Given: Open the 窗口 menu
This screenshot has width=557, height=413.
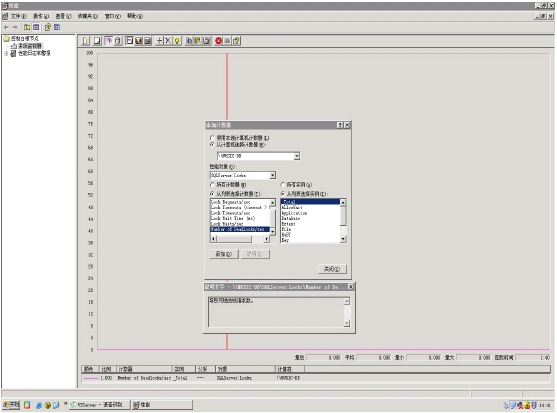Looking at the screenshot, I should pos(113,16).
